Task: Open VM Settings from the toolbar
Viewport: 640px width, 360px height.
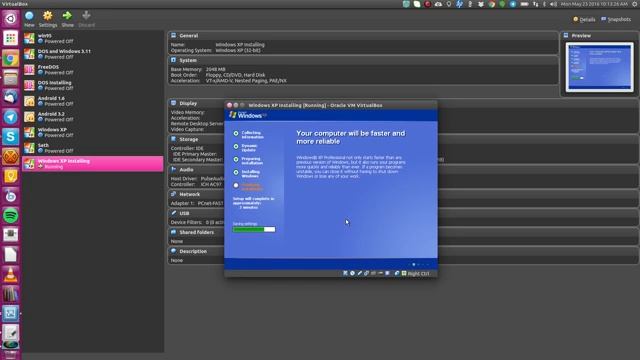Action: pyautogui.click(x=48, y=19)
